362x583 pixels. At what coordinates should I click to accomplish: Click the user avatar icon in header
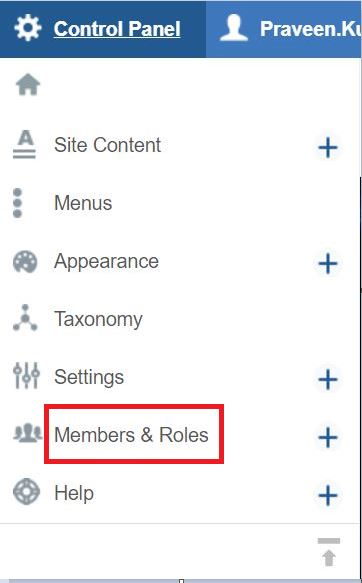coord(233,28)
